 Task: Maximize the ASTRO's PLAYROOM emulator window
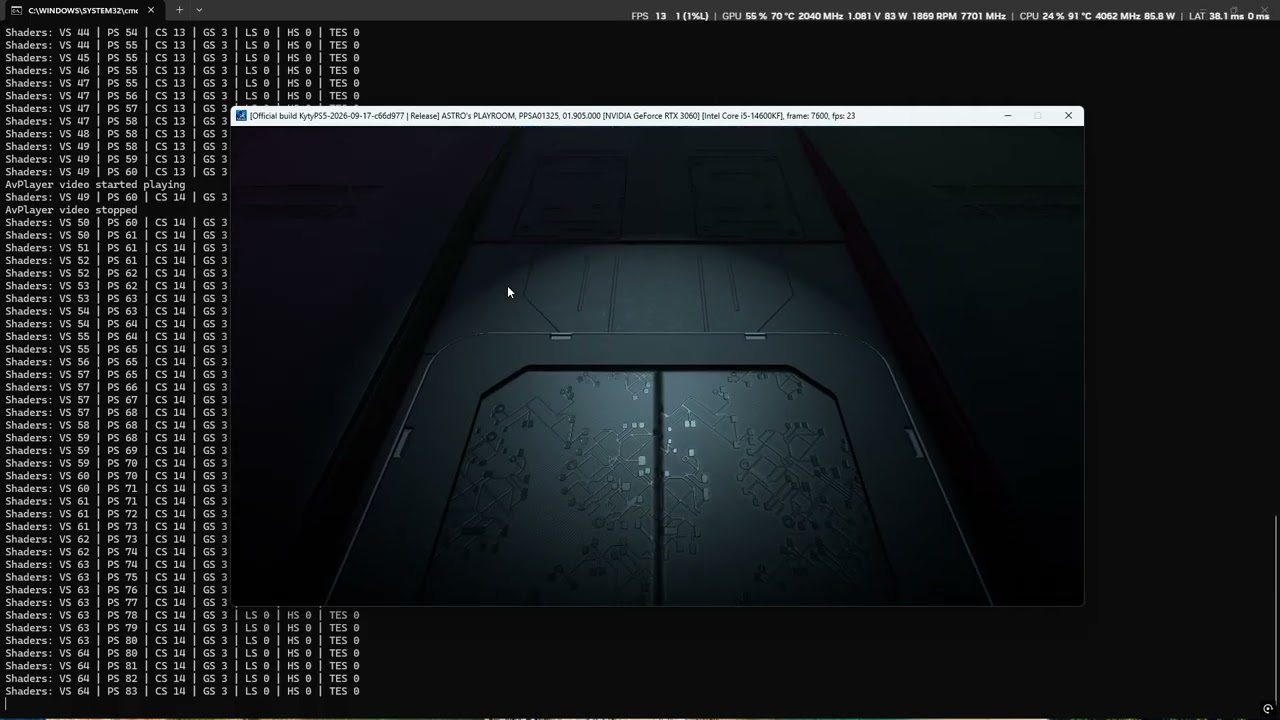pyautogui.click(x=1038, y=116)
